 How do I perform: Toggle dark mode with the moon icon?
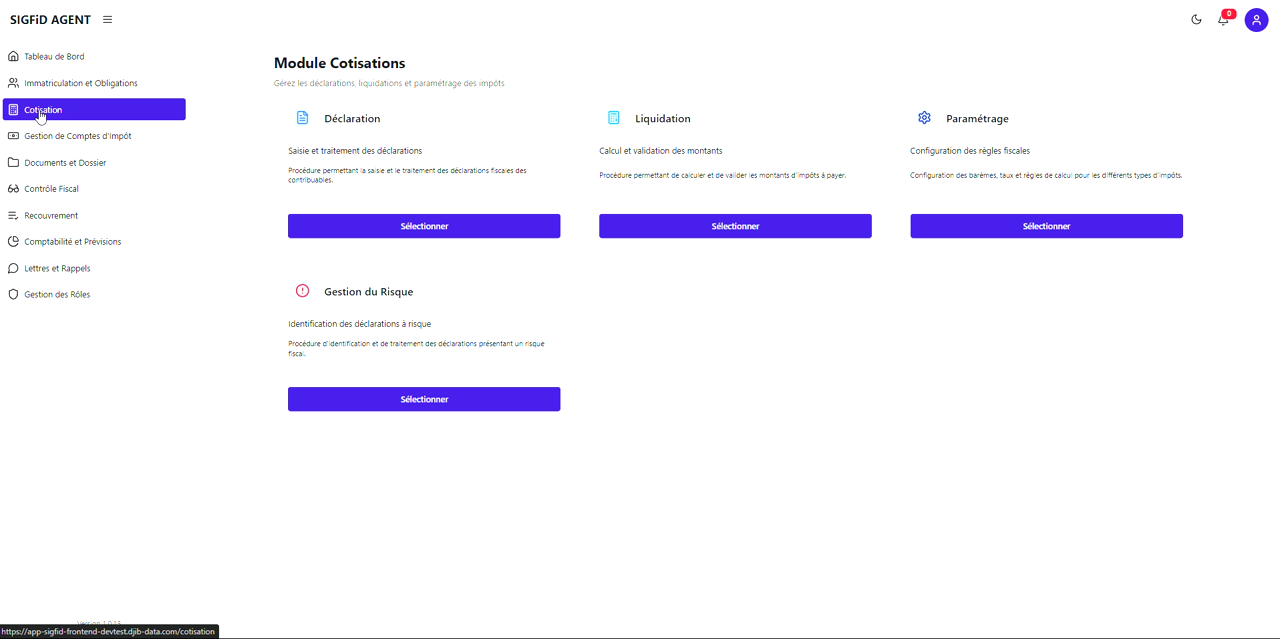(x=1196, y=19)
